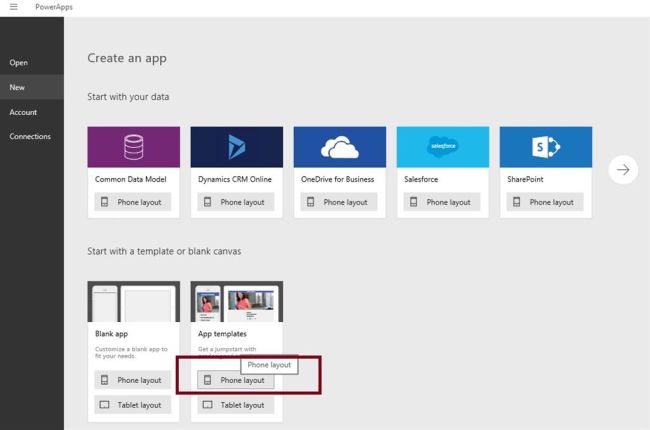The width and height of the screenshot is (650, 430).
Task: Go to Connections in sidebar
Action: point(30,136)
